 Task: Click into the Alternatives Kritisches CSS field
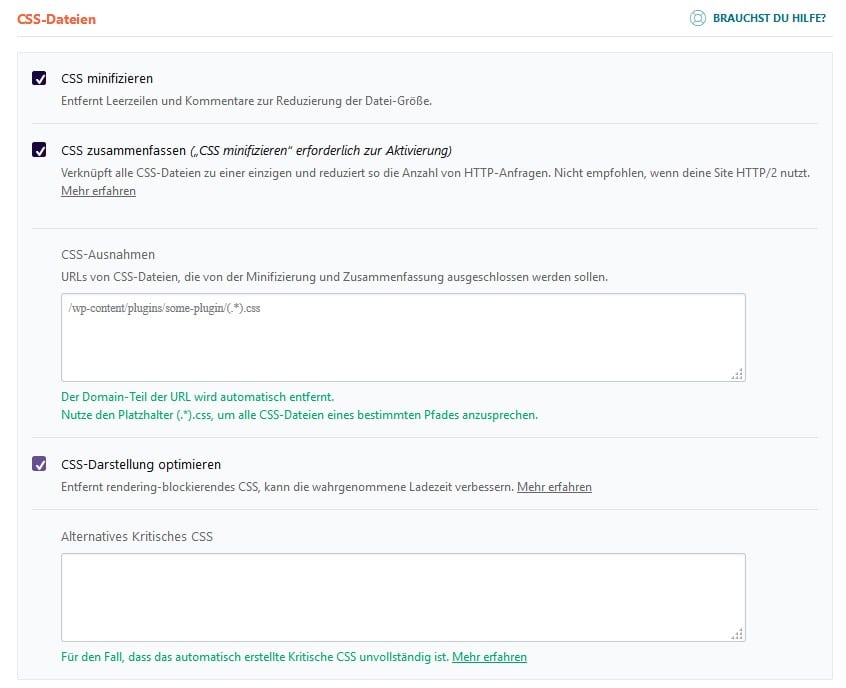click(x=403, y=597)
